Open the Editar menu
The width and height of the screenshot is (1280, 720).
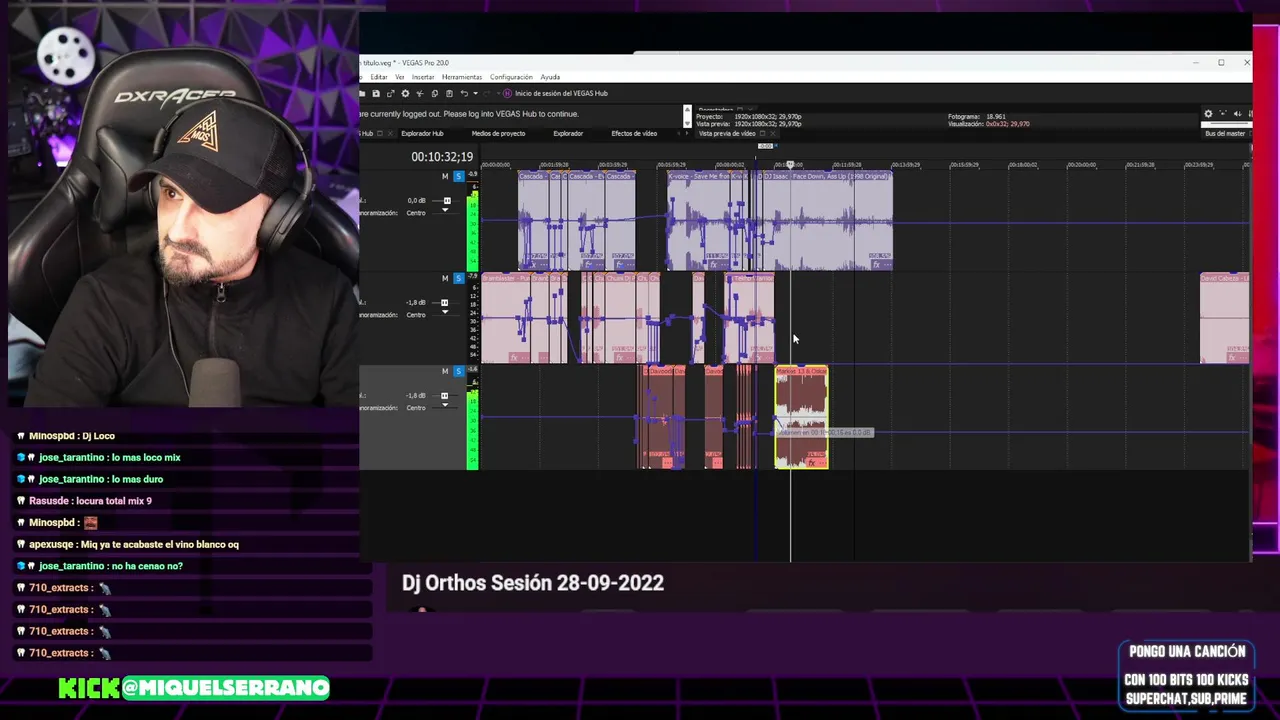pos(379,77)
